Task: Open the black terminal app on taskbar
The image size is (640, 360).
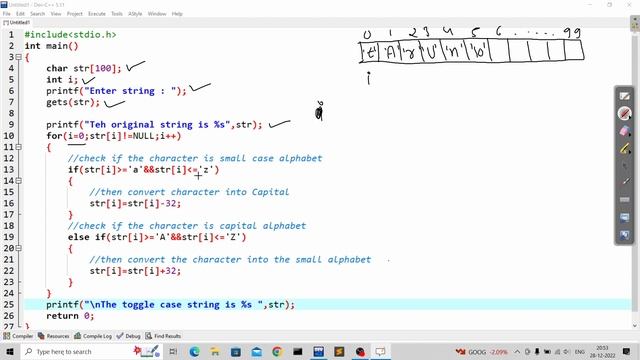Action: (298, 351)
